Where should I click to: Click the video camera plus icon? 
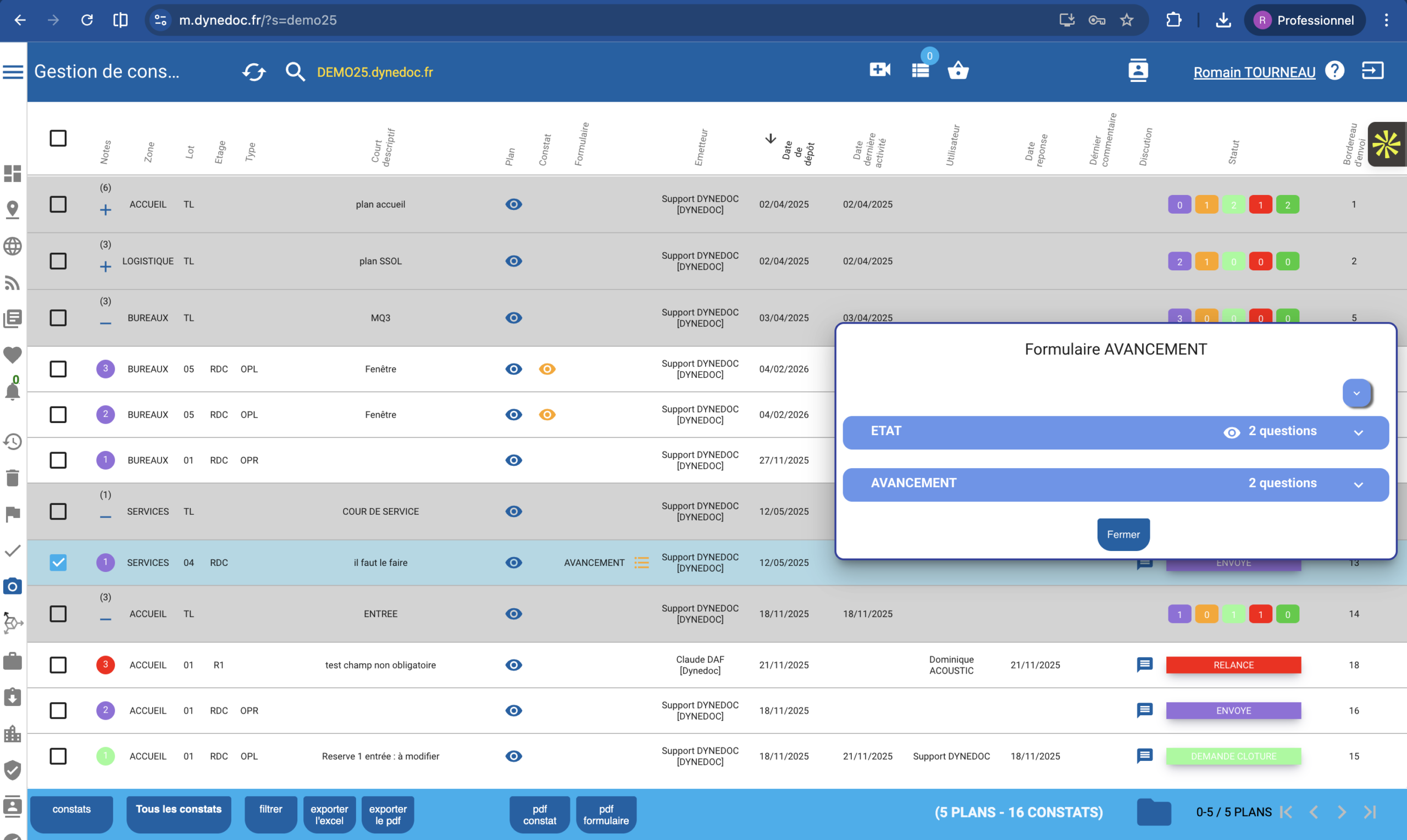pos(879,70)
